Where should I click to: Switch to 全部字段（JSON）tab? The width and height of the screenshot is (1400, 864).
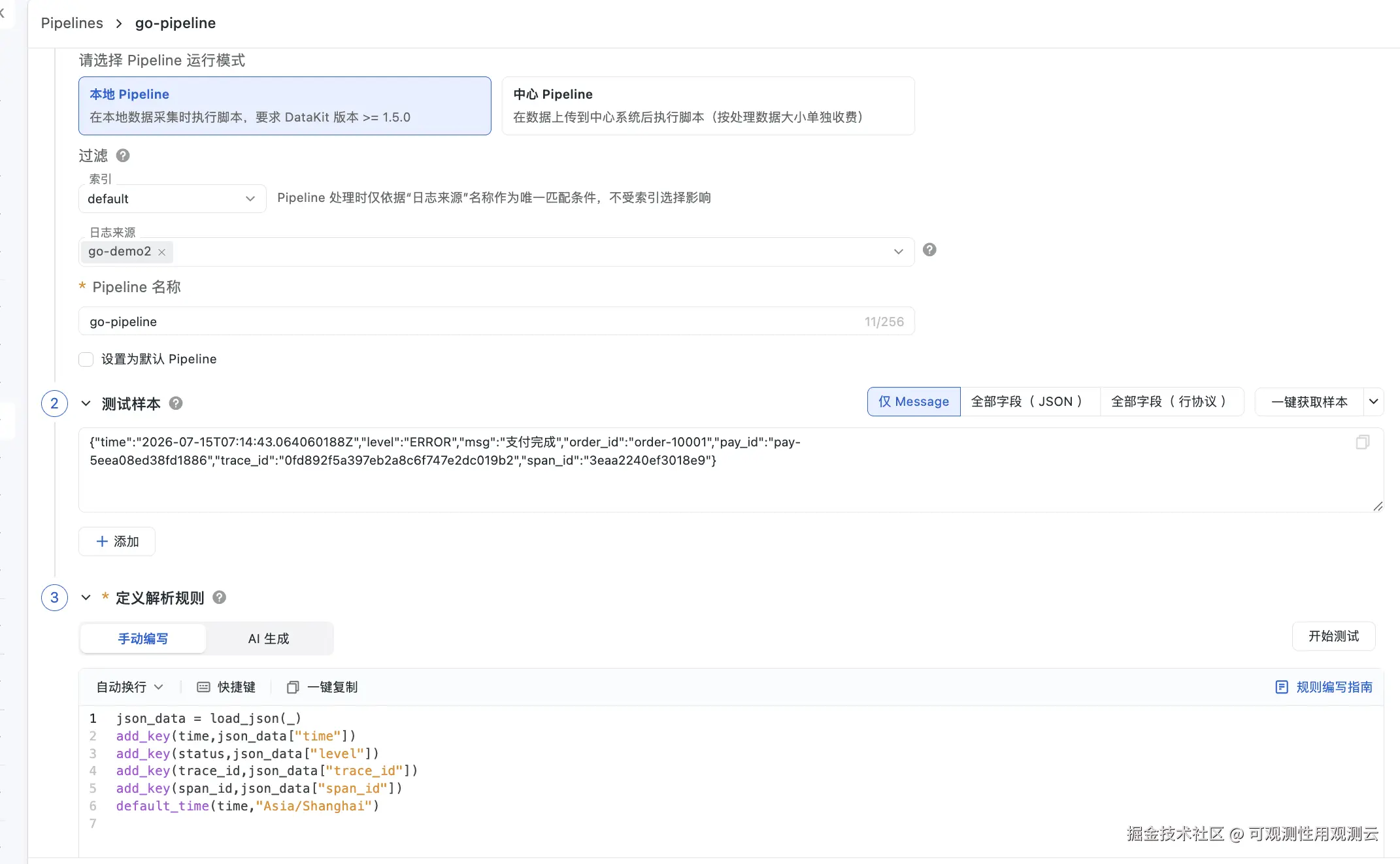(x=1030, y=401)
